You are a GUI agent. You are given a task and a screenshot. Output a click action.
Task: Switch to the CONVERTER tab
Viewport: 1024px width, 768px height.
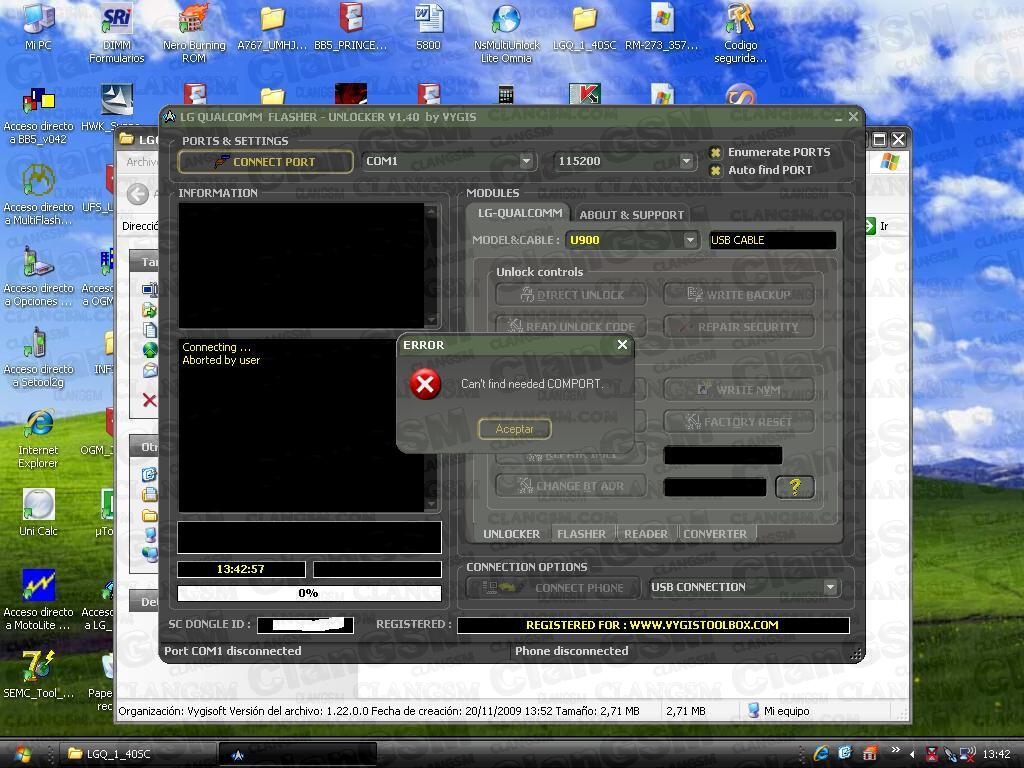[x=715, y=534]
